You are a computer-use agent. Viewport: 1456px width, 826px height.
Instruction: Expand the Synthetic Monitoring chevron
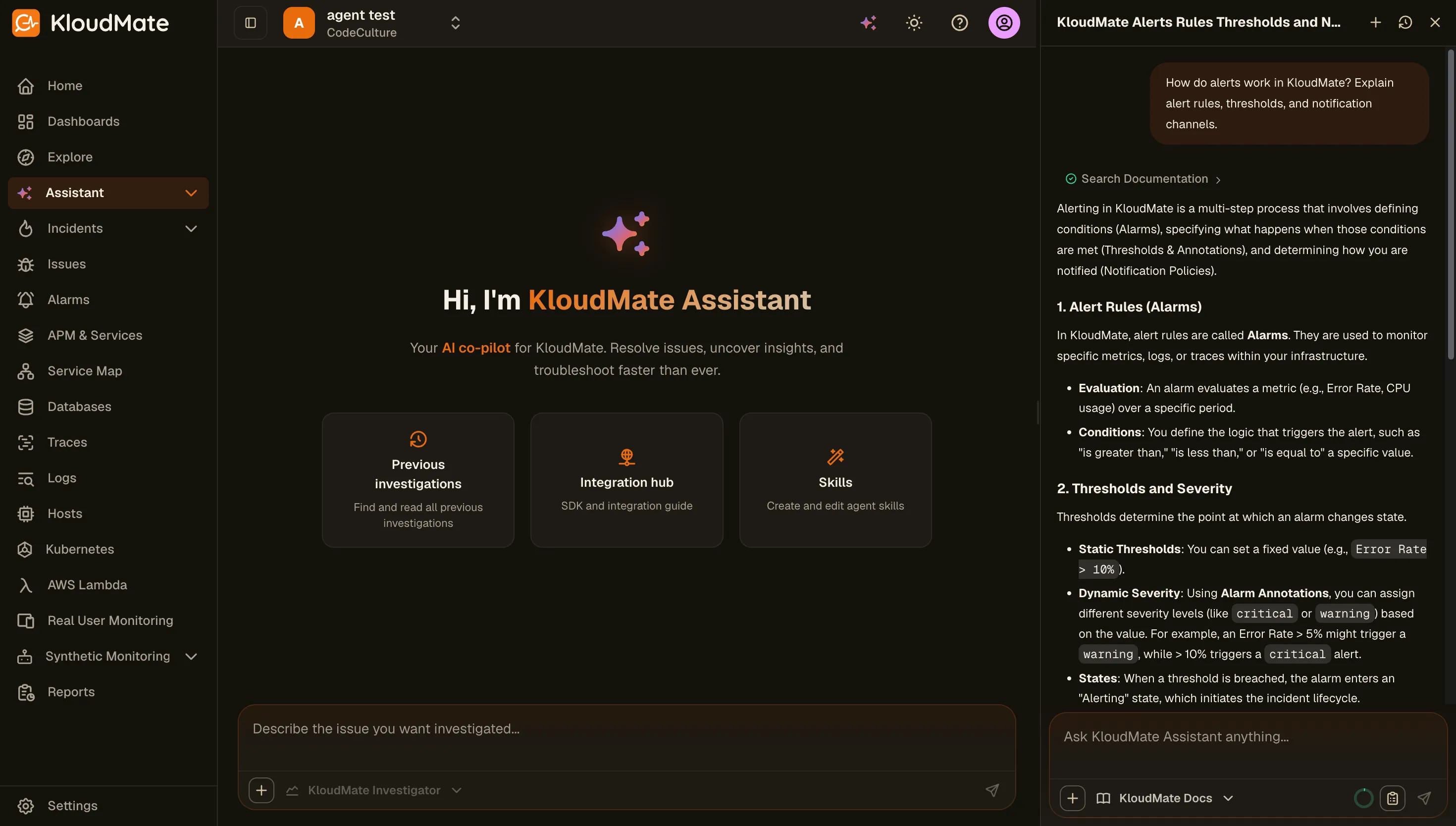coord(191,656)
